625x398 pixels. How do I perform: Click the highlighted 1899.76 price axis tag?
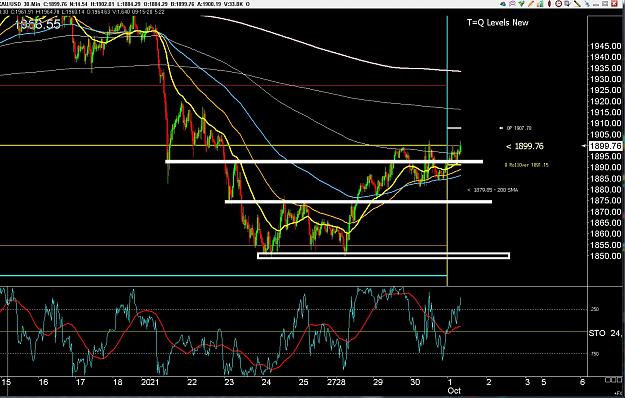[605, 146]
